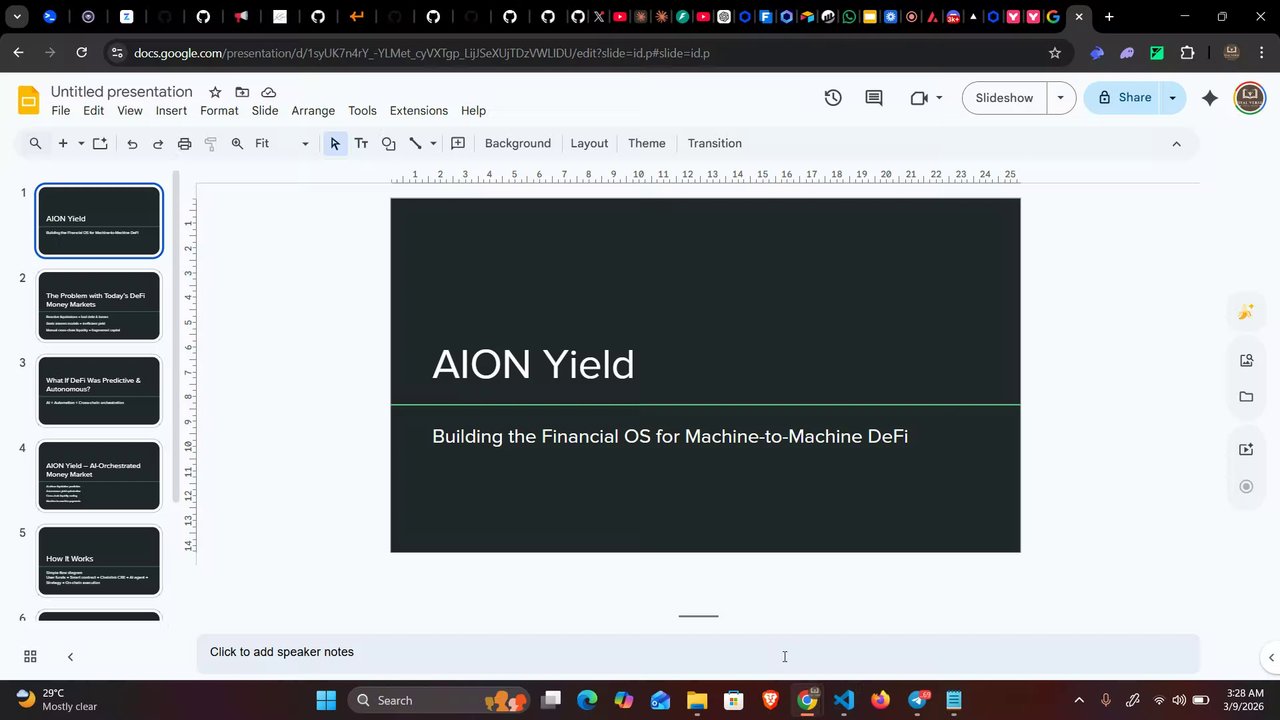This screenshot has height=720, width=1280.
Task: Open the Gemini sparkle icon
Action: click(x=1210, y=98)
